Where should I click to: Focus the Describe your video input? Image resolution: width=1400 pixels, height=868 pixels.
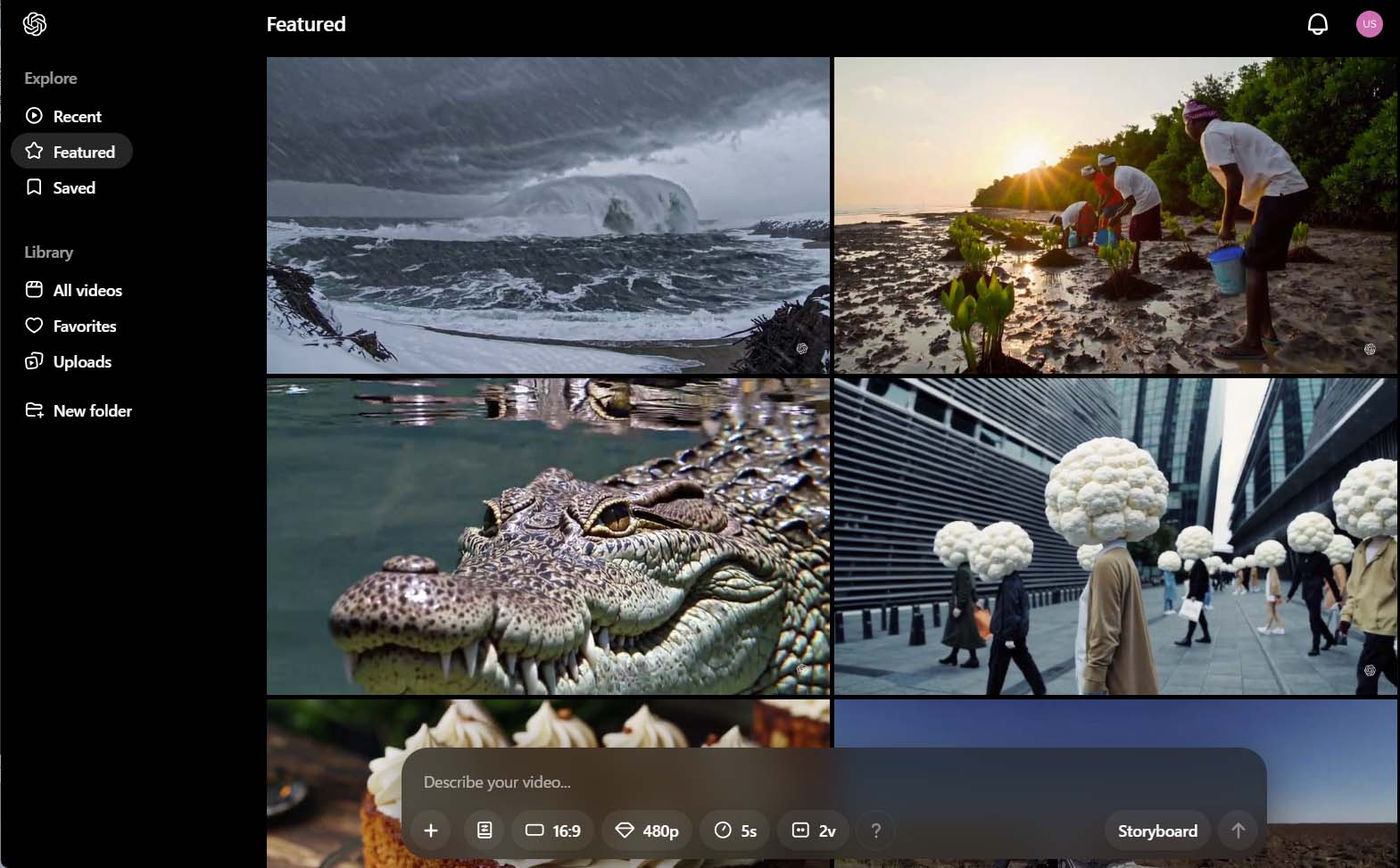[x=803, y=782]
